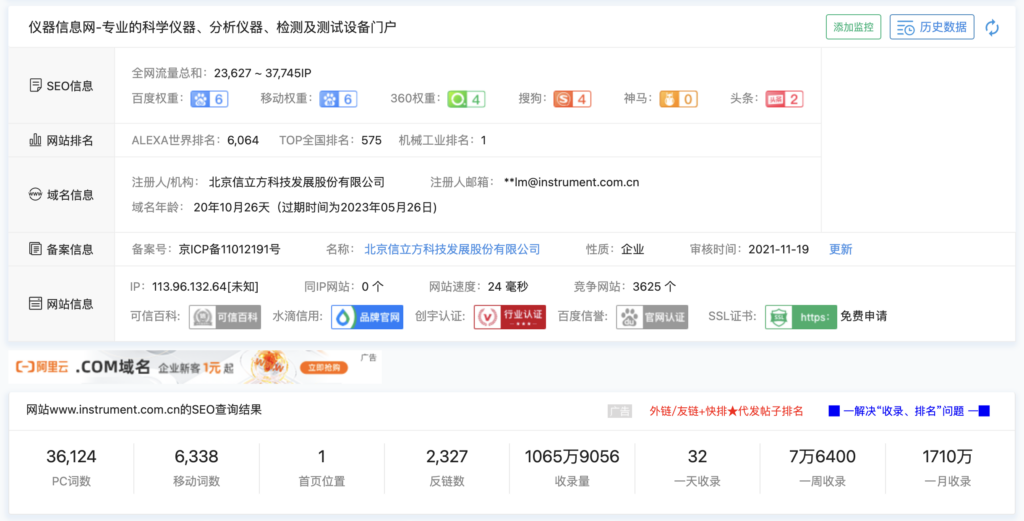Click 外链/友链+快排 red ad link
1024x521 pixels.
[726, 411]
